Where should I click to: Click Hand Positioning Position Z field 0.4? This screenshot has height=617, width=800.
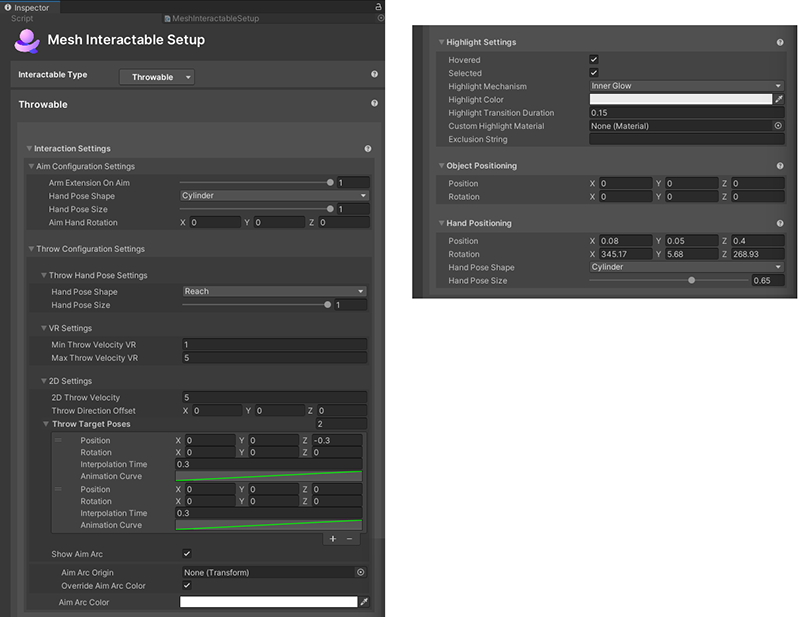(758, 241)
